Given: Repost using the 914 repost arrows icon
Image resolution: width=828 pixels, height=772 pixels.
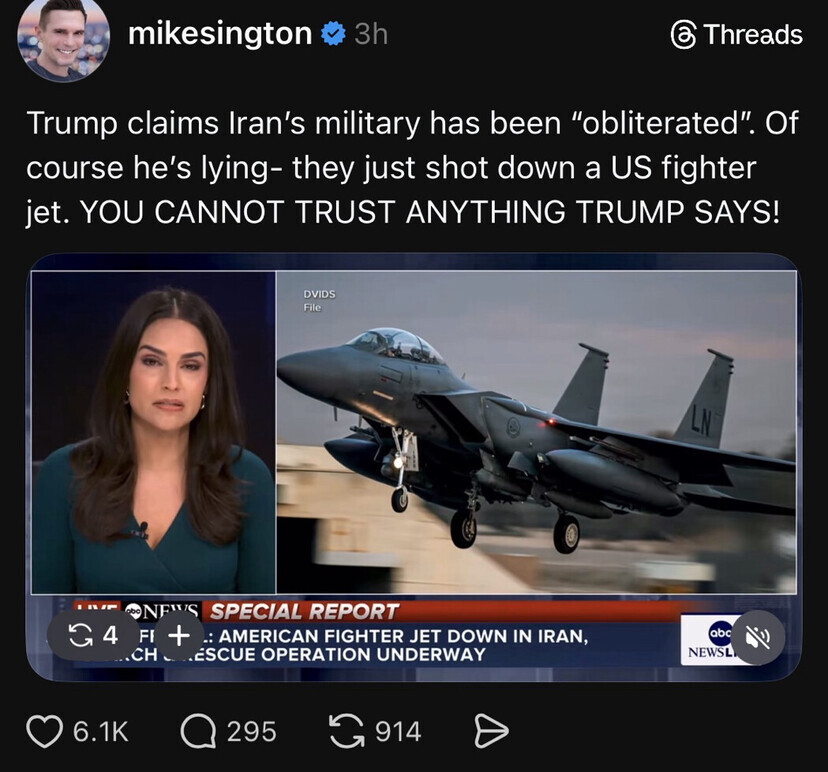Looking at the screenshot, I should (x=347, y=731).
